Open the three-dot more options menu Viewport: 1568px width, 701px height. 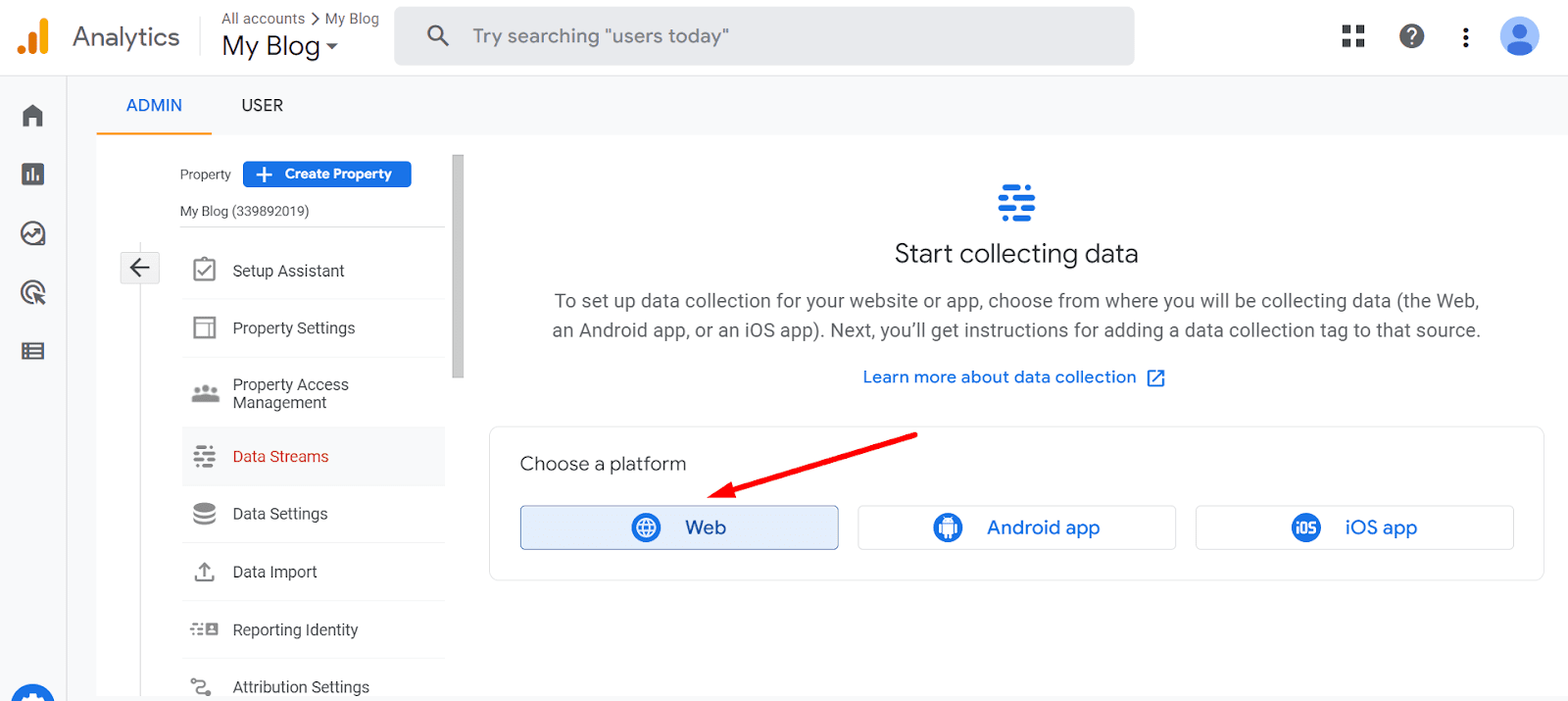pos(1465,37)
